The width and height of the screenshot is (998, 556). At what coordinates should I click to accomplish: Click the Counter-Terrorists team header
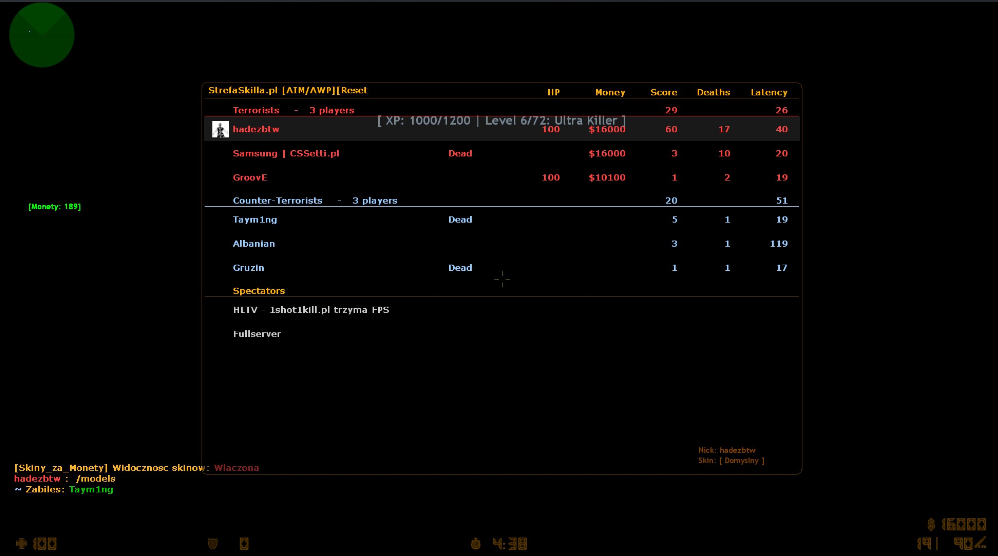coord(315,200)
